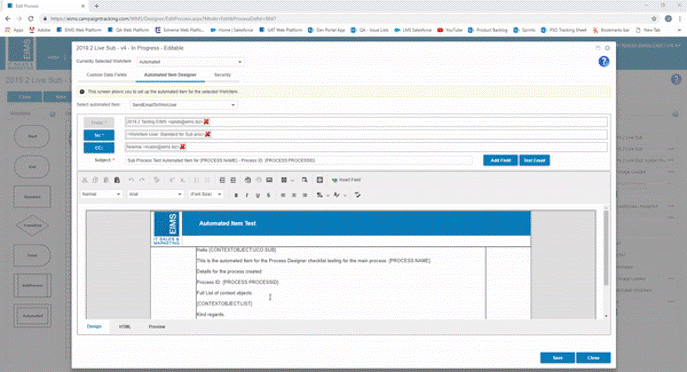The image size is (687, 372).
Task: Cut selection using the scissors toolbar icon
Action: [85, 180]
